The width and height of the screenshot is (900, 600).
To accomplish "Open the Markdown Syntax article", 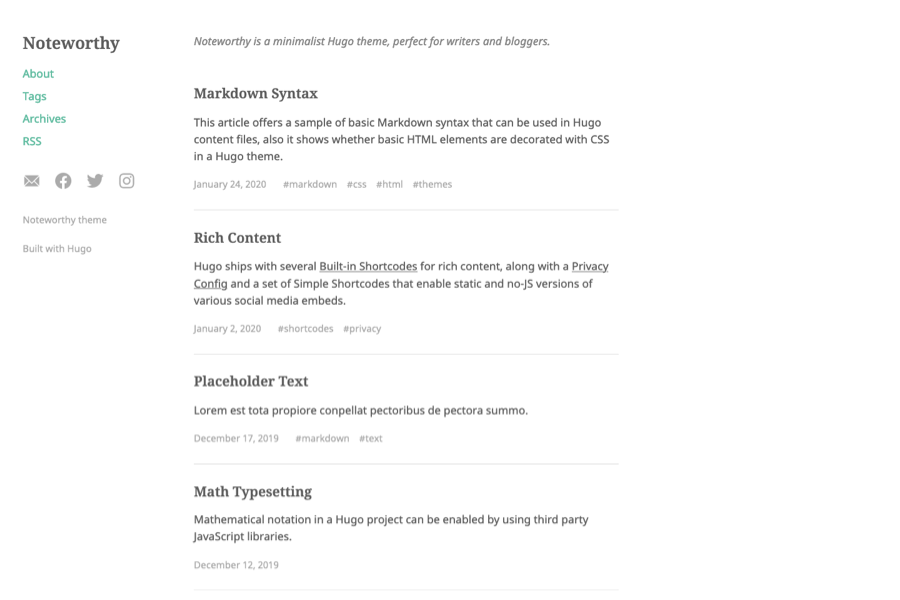I will [255, 94].
